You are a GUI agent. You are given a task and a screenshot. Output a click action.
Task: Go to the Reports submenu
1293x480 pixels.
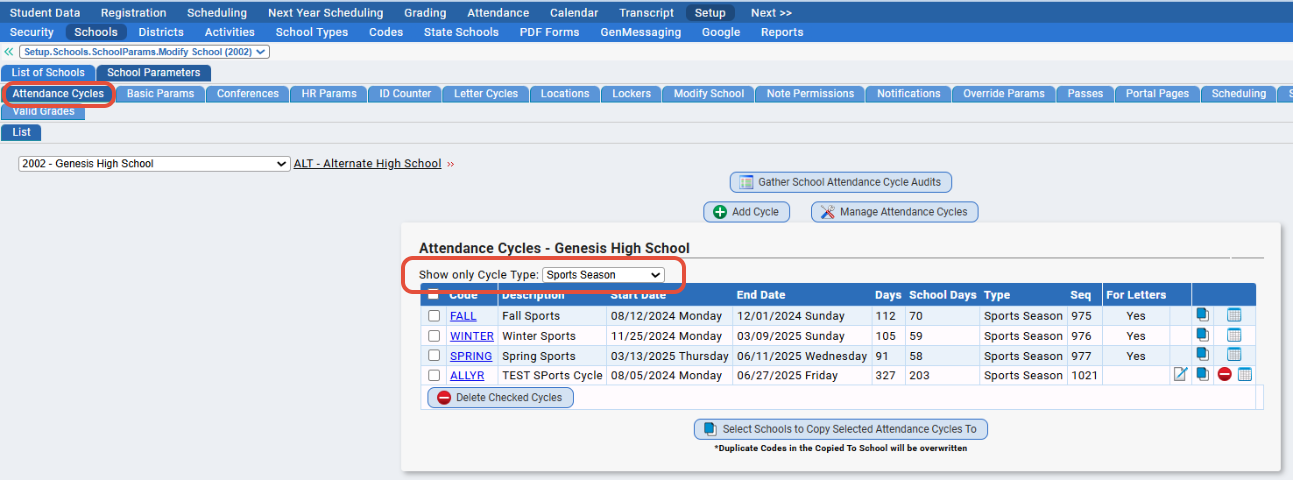click(x=782, y=32)
